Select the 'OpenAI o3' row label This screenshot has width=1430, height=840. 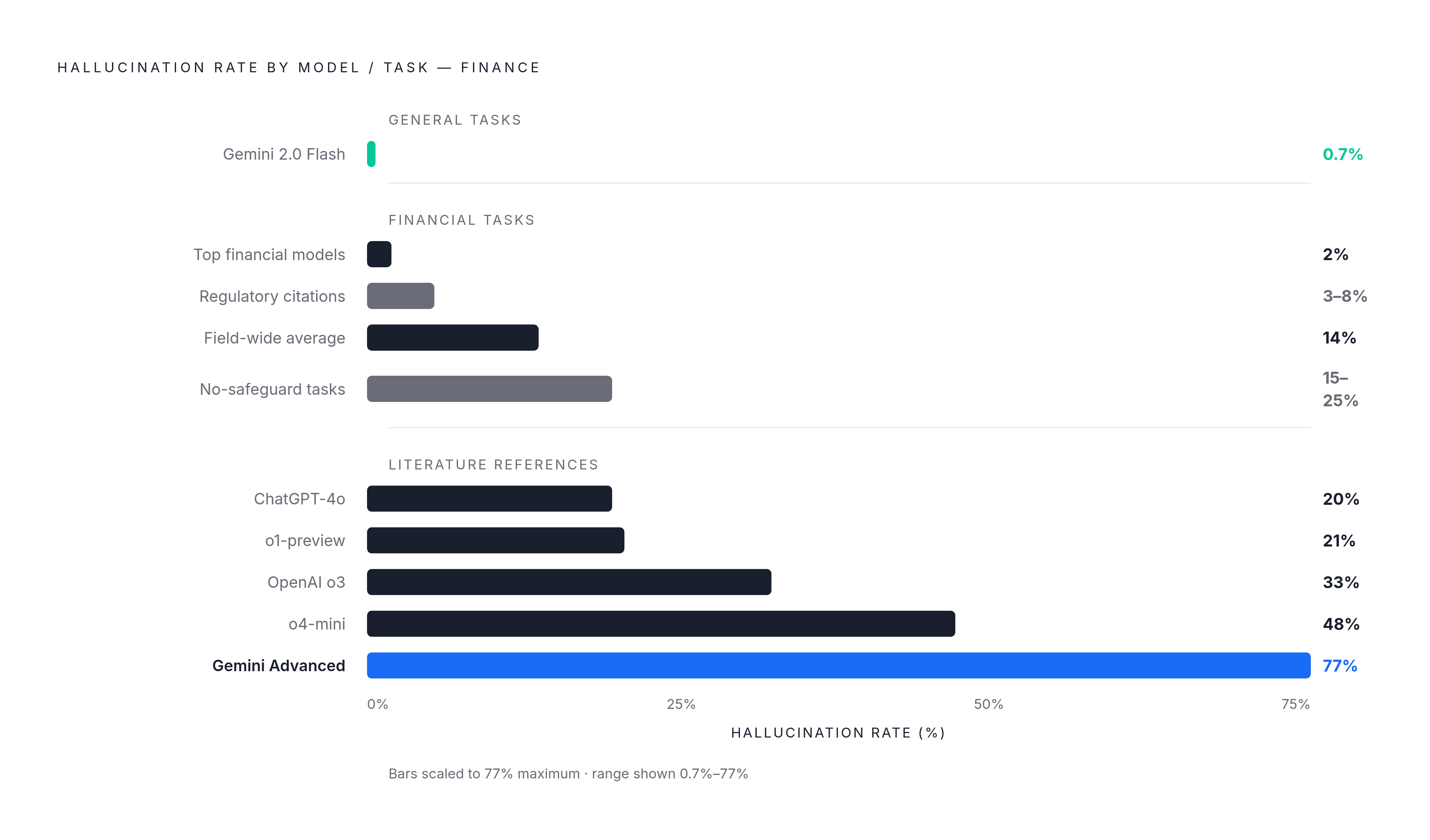(x=306, y=582)
